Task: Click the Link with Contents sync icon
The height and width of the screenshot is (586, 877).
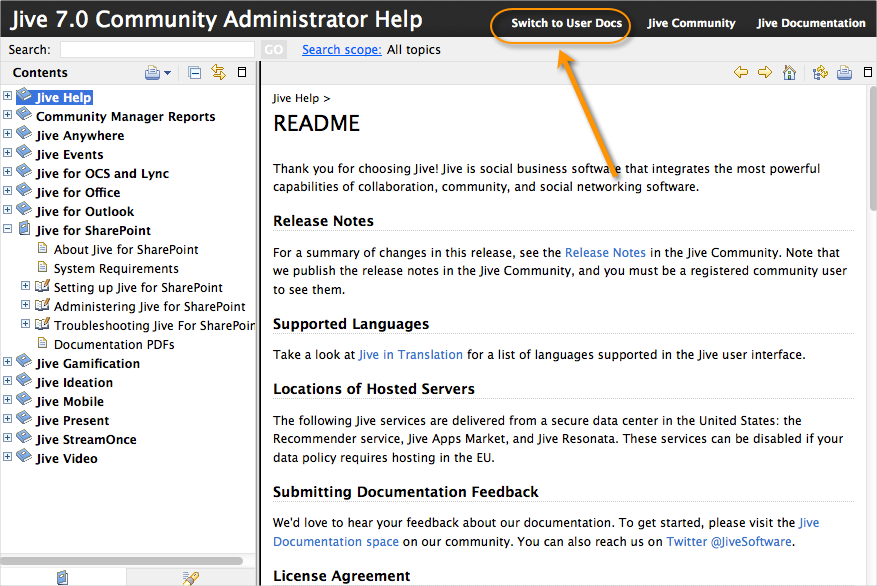Action: tap(219, 72)
